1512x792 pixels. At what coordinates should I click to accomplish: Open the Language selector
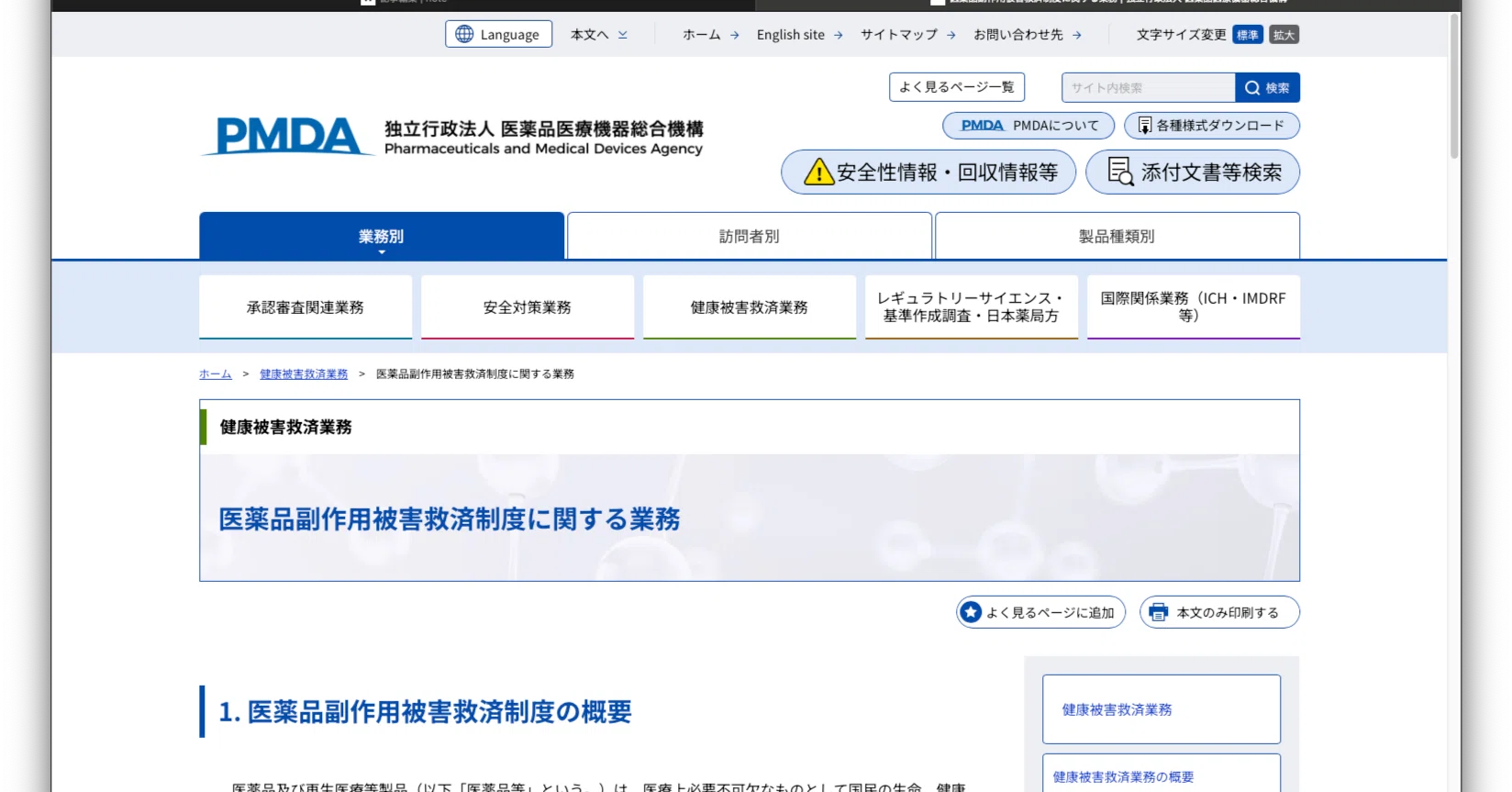click(499, 34)
